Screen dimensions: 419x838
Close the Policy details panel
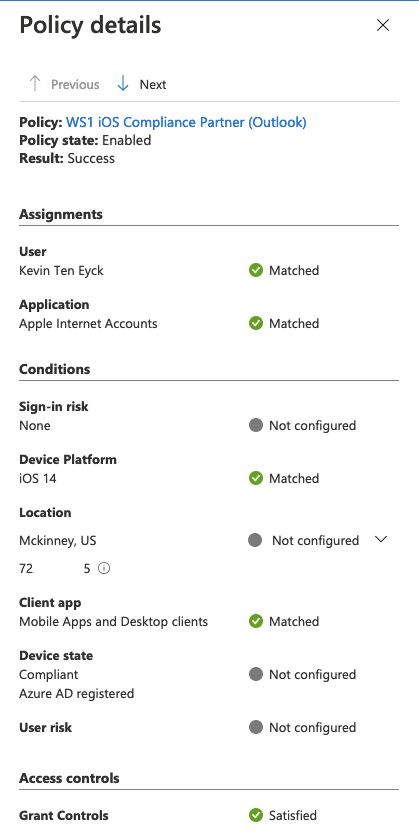click(383, 25)
